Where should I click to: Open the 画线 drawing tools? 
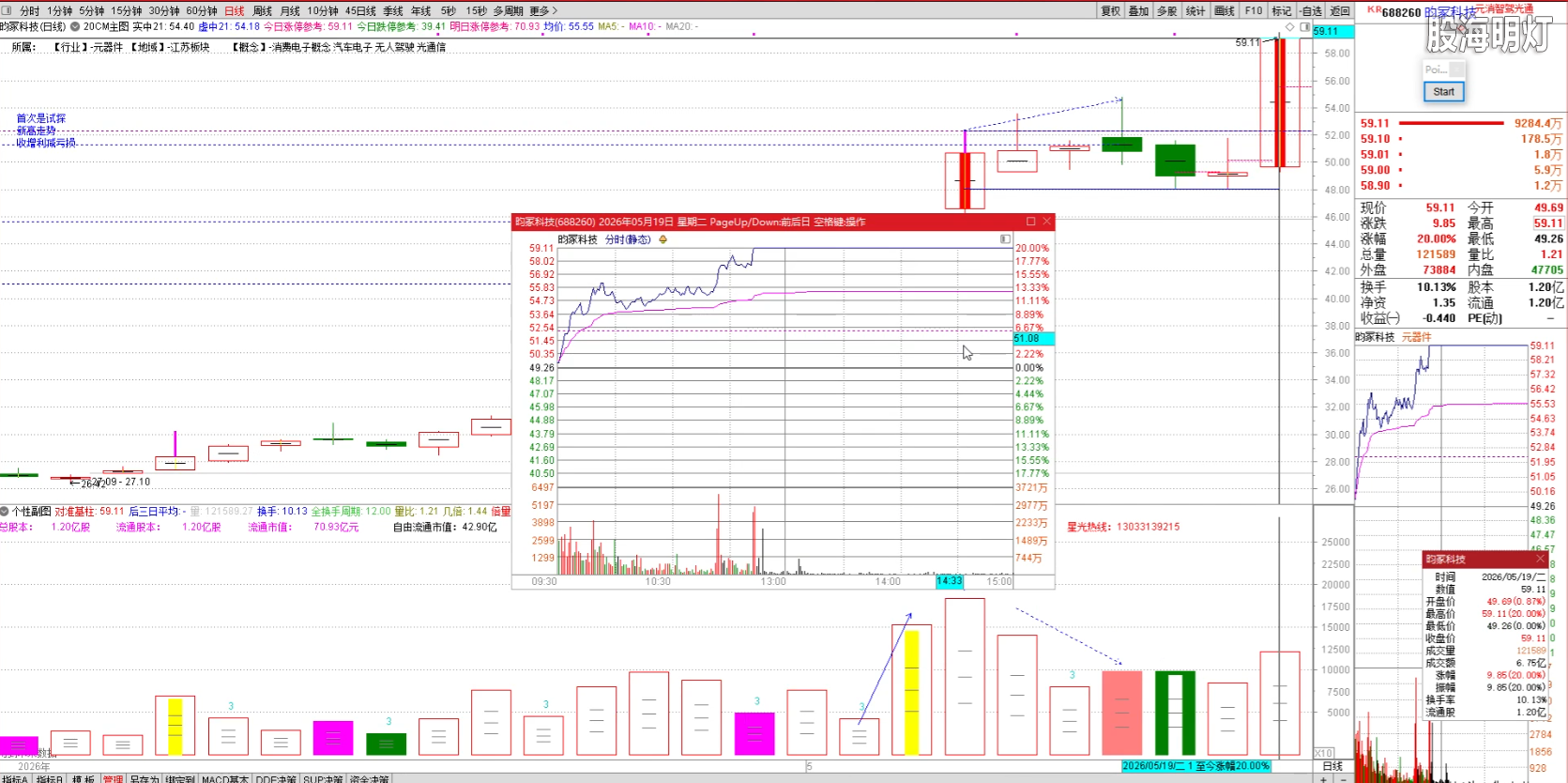[x=1225, y=11]
